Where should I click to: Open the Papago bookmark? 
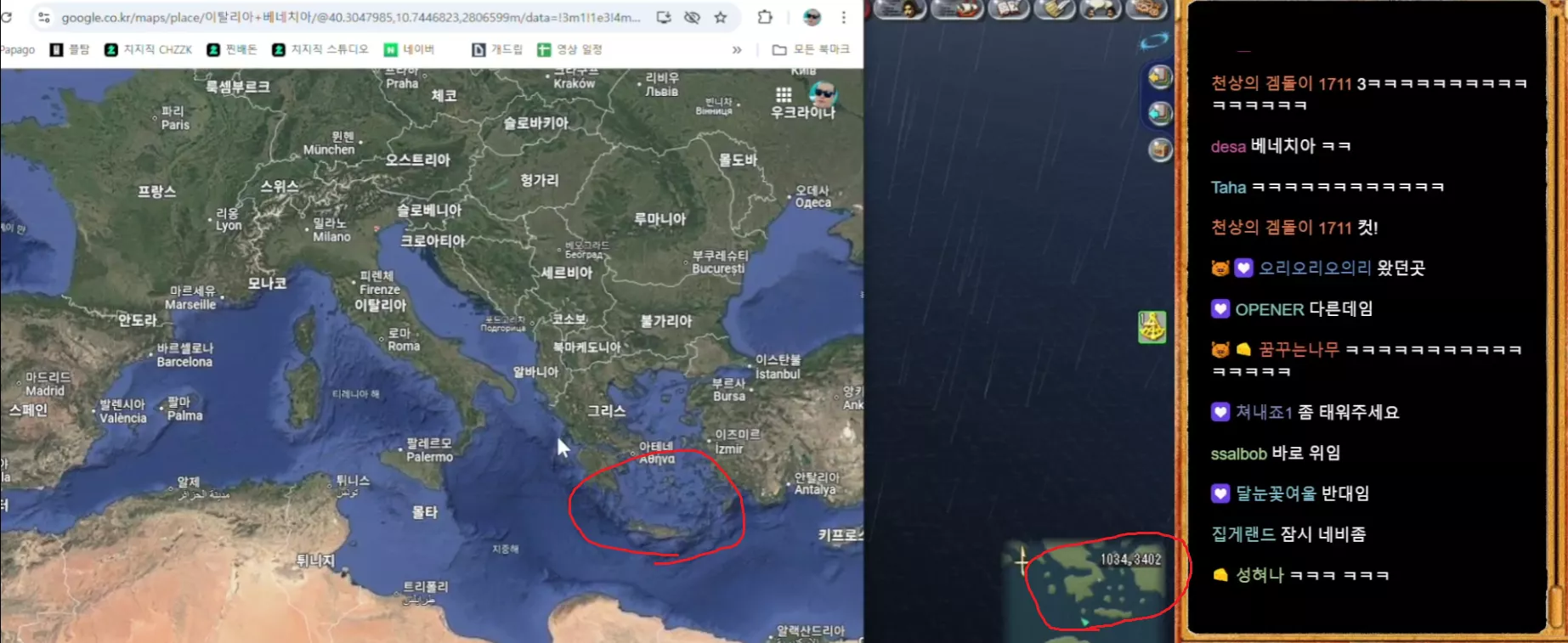(x=18, y=50)
